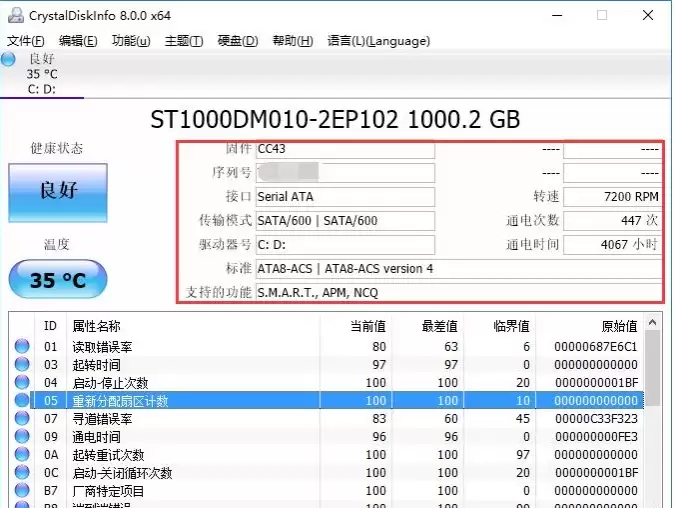This screenshot has width=675, height=508.
Task: Click the 临界值 column header
Action: [499, 326]
